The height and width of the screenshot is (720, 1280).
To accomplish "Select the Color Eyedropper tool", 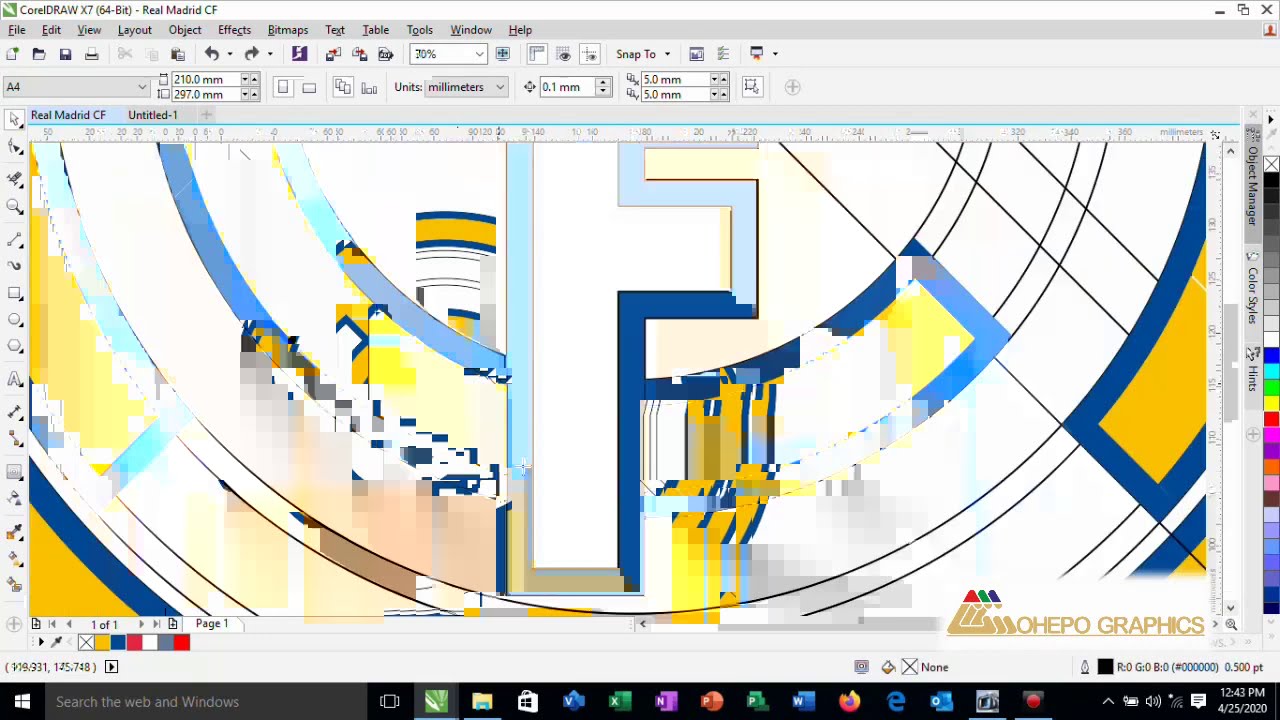I will [x=15, y=530].
